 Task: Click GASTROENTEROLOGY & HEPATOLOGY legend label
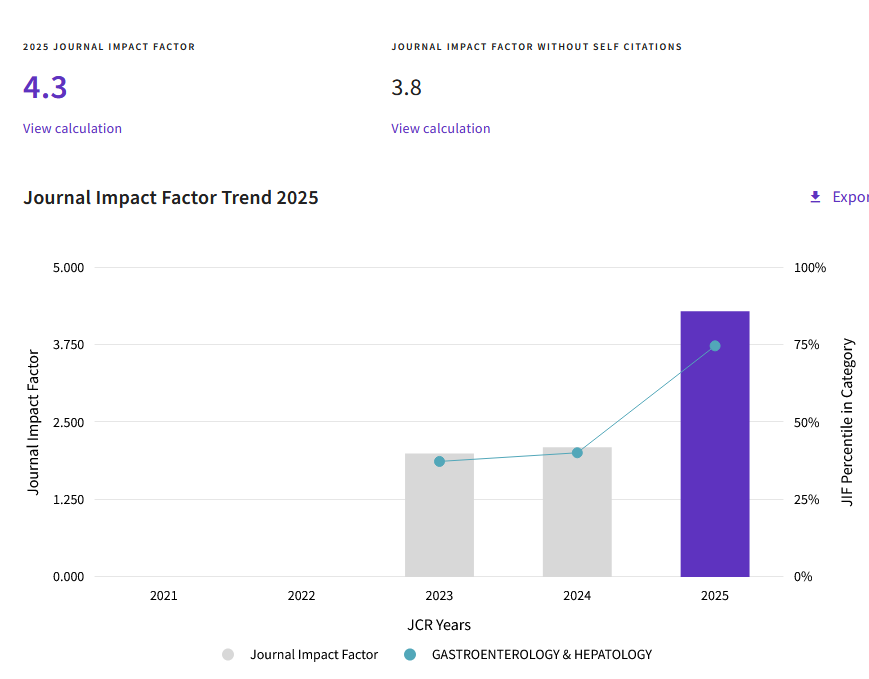tap(541, 655)
